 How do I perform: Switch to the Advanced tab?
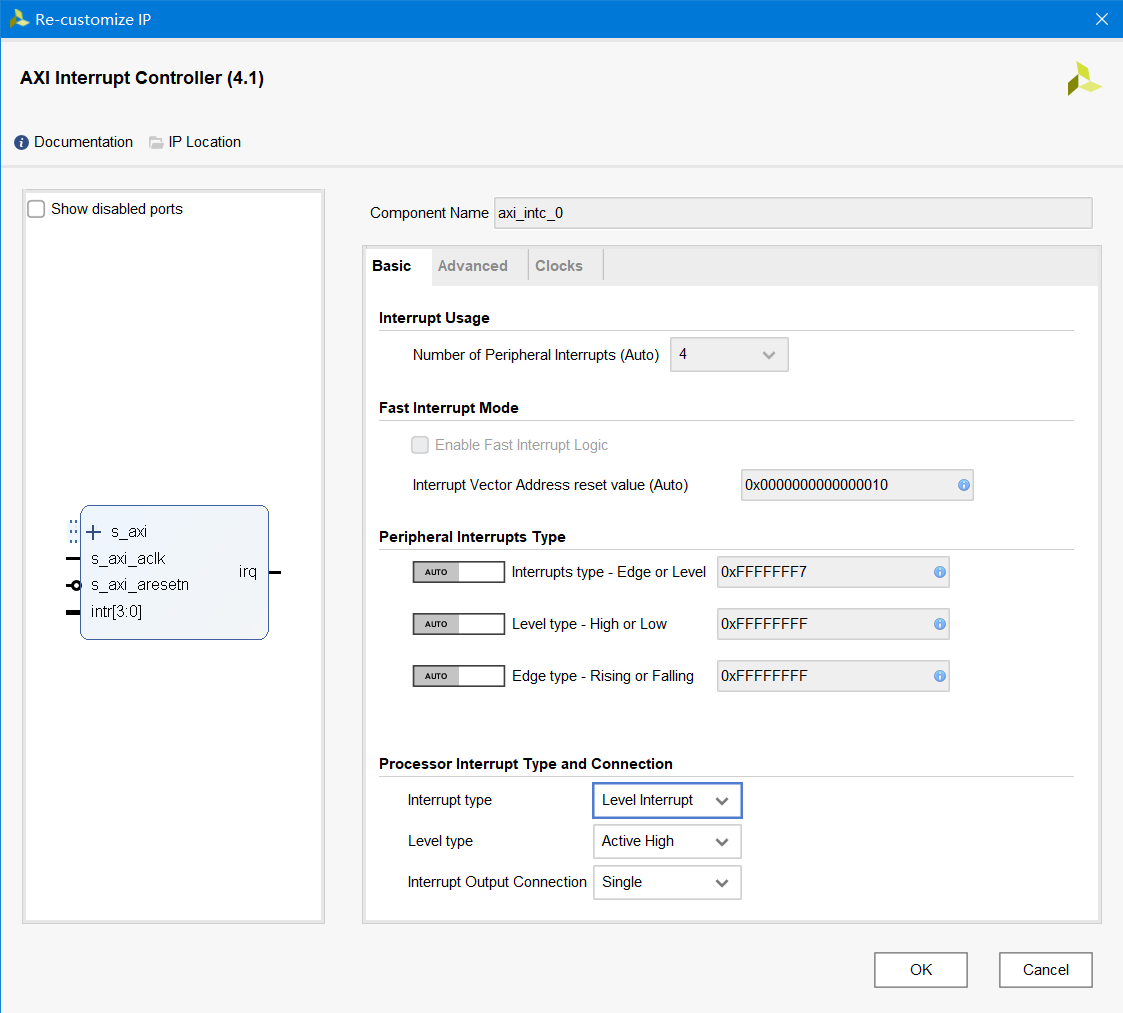(473, 266)
